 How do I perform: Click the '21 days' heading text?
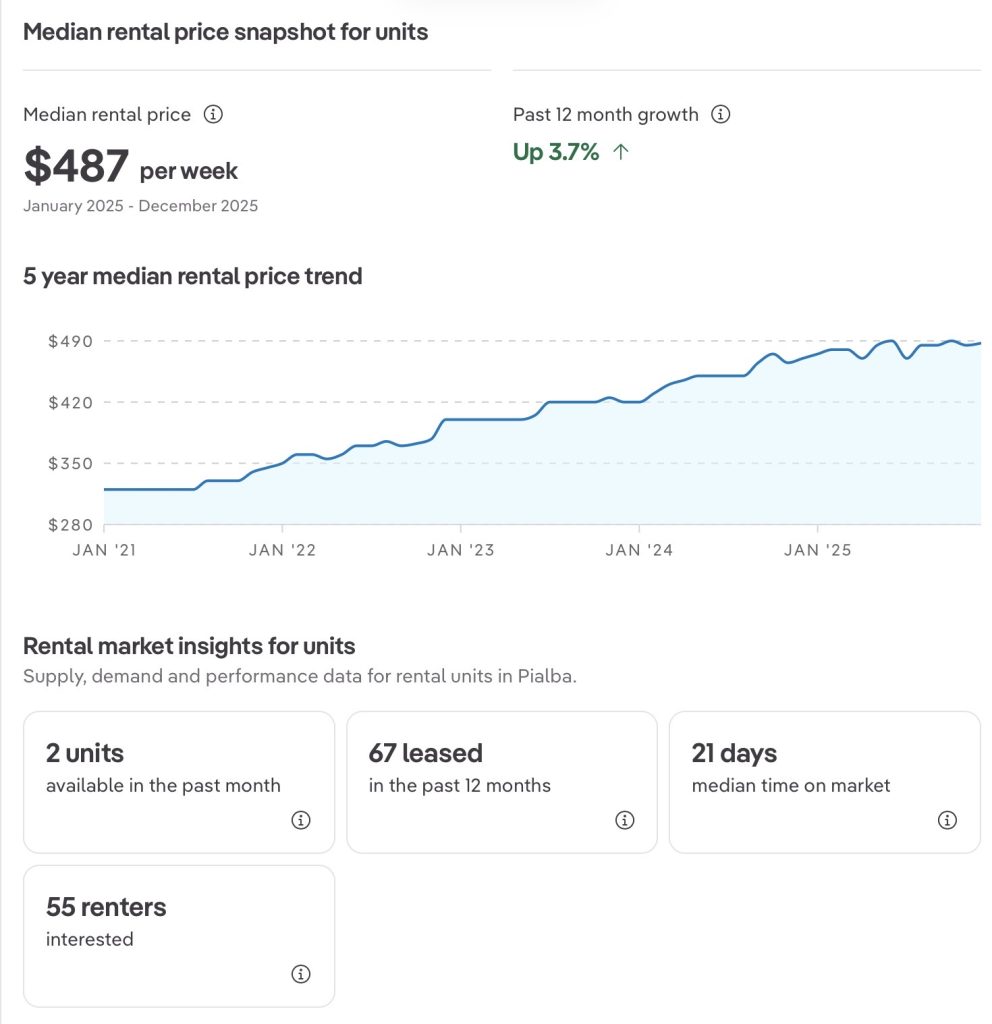734,753
